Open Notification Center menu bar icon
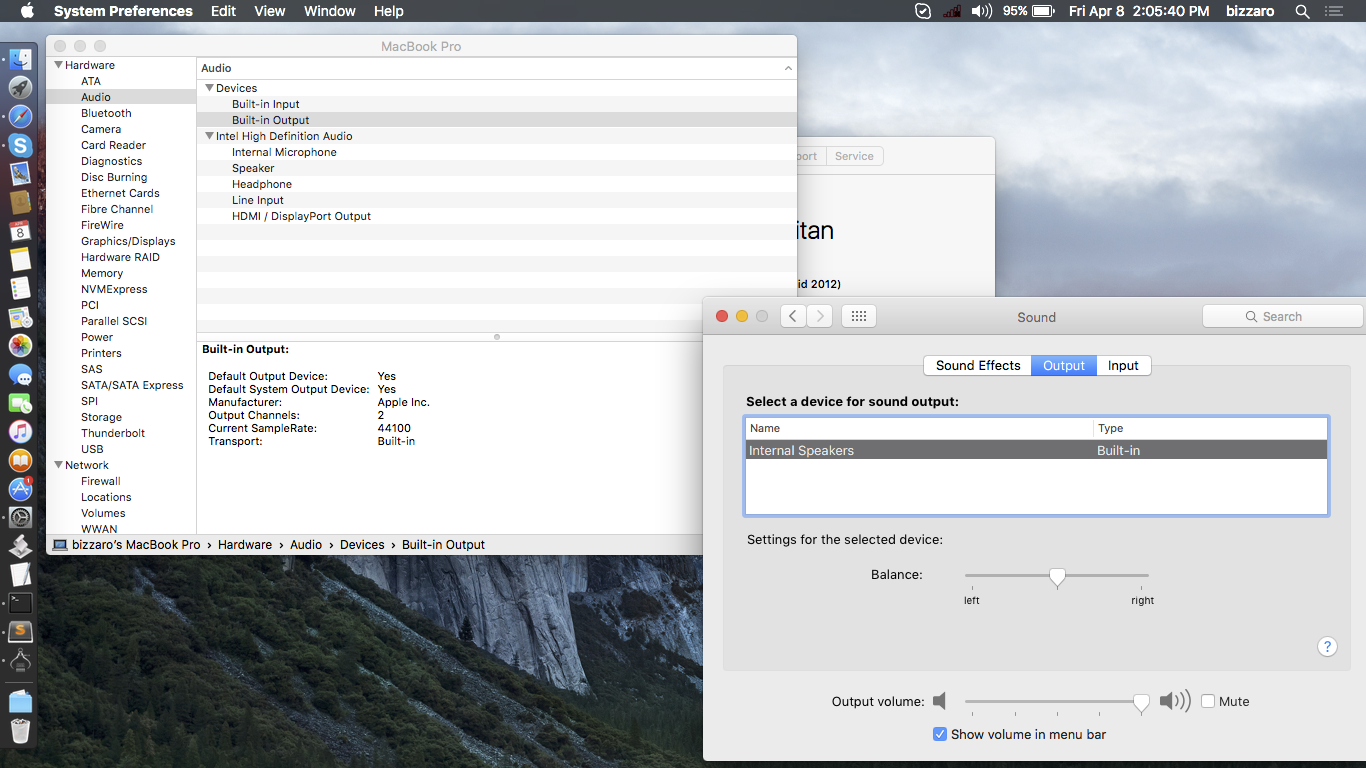The width and height of the screenshot is (1366, 768). pos(1334,11)
